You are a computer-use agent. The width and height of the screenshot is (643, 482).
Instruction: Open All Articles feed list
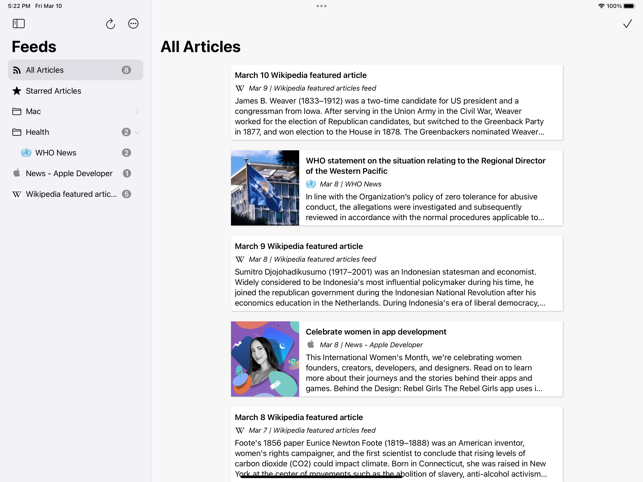[x=75, y=70]
